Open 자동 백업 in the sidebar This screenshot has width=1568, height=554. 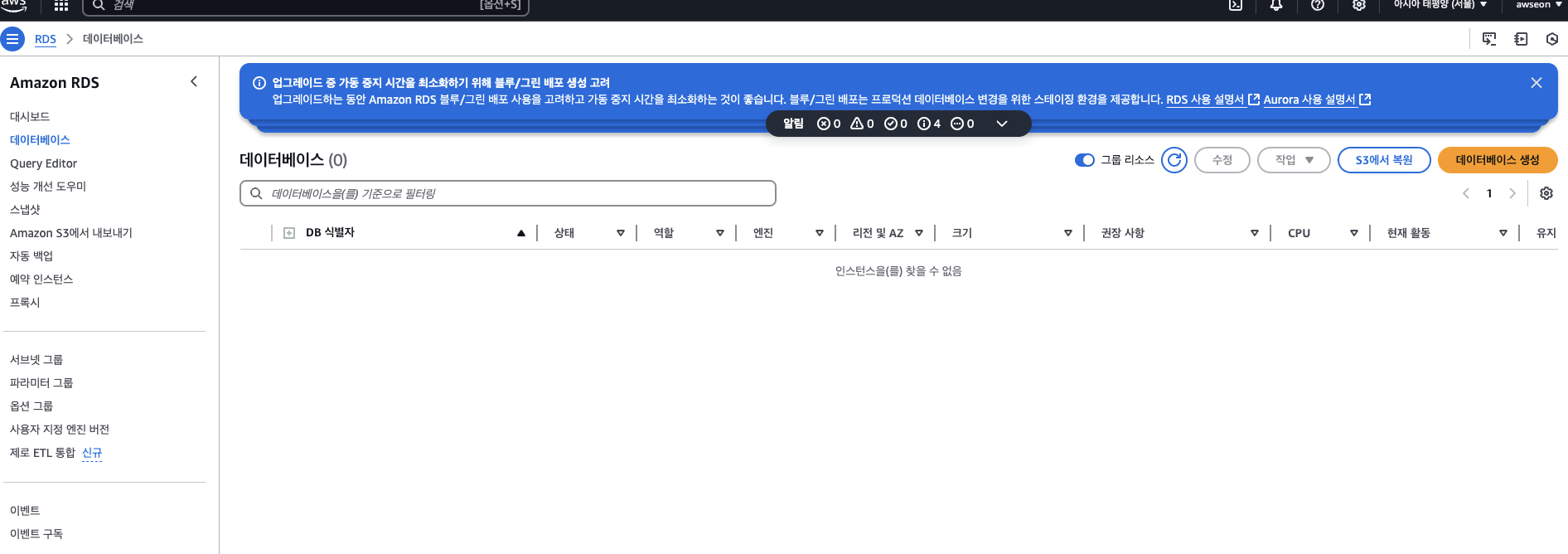tap(31, 256)
